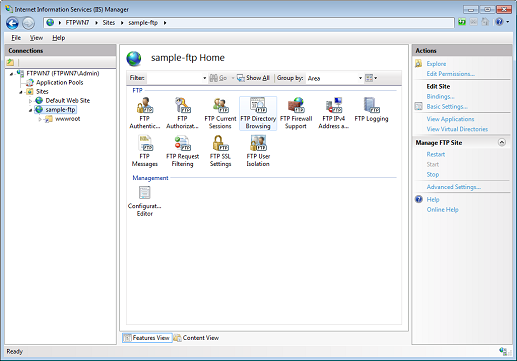
Task: Click FTPWN7 in address breadcrumb
Action: tap(77, 23)
